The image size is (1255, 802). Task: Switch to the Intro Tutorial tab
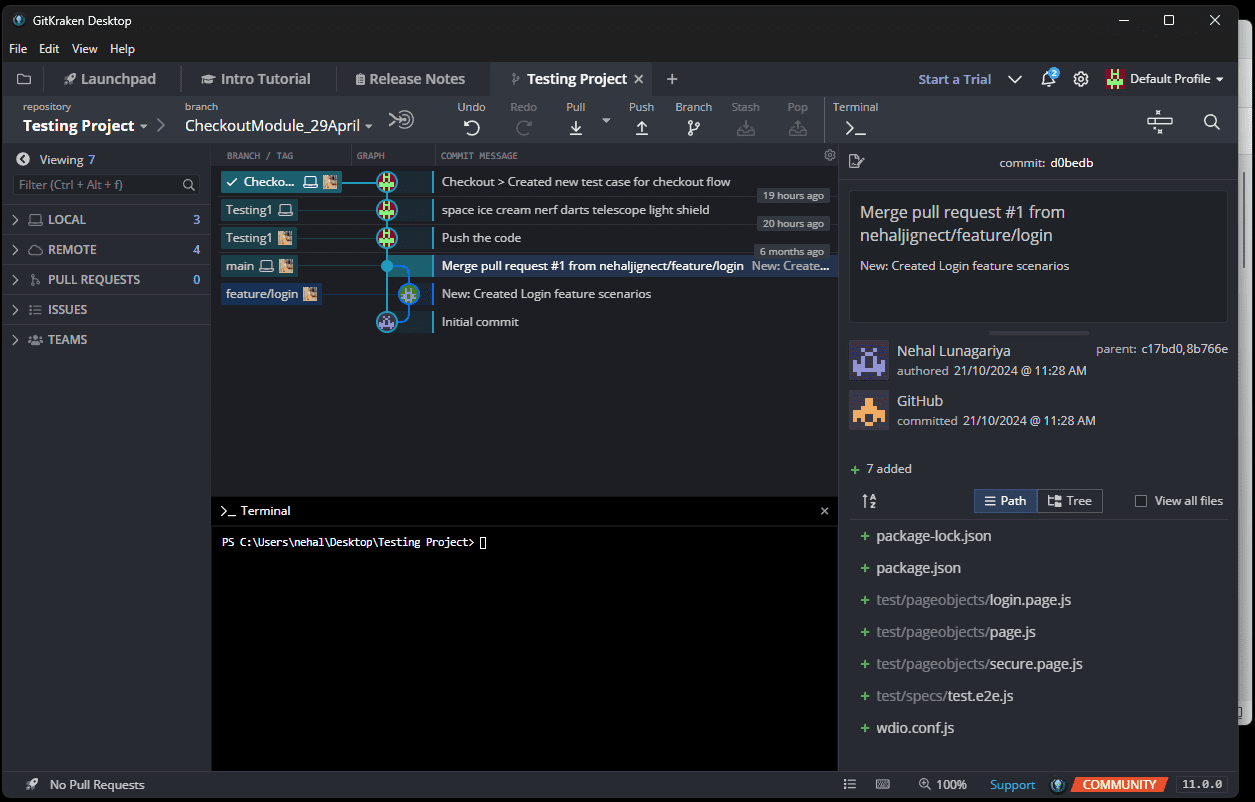(256, 79)
